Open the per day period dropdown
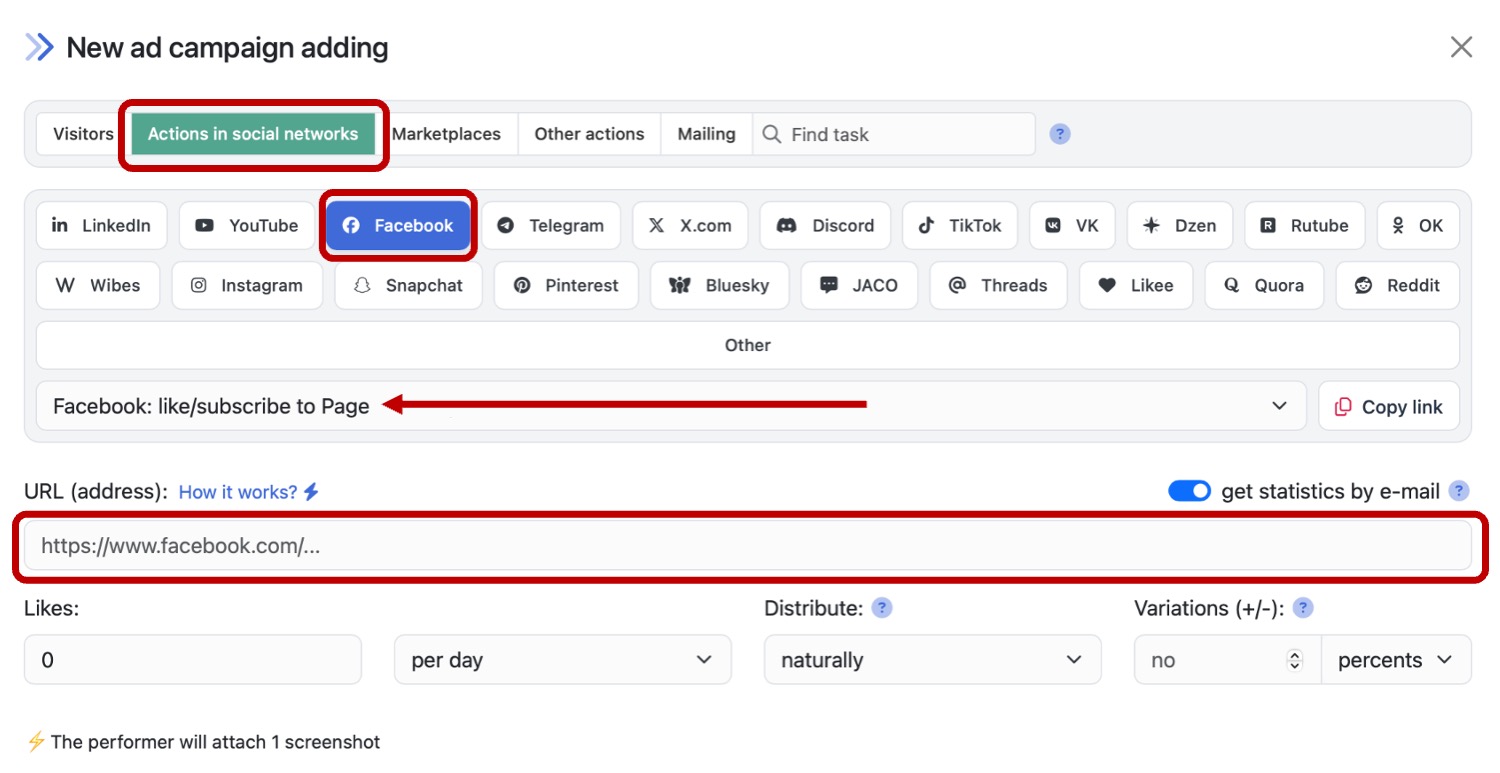 [562, 660]
